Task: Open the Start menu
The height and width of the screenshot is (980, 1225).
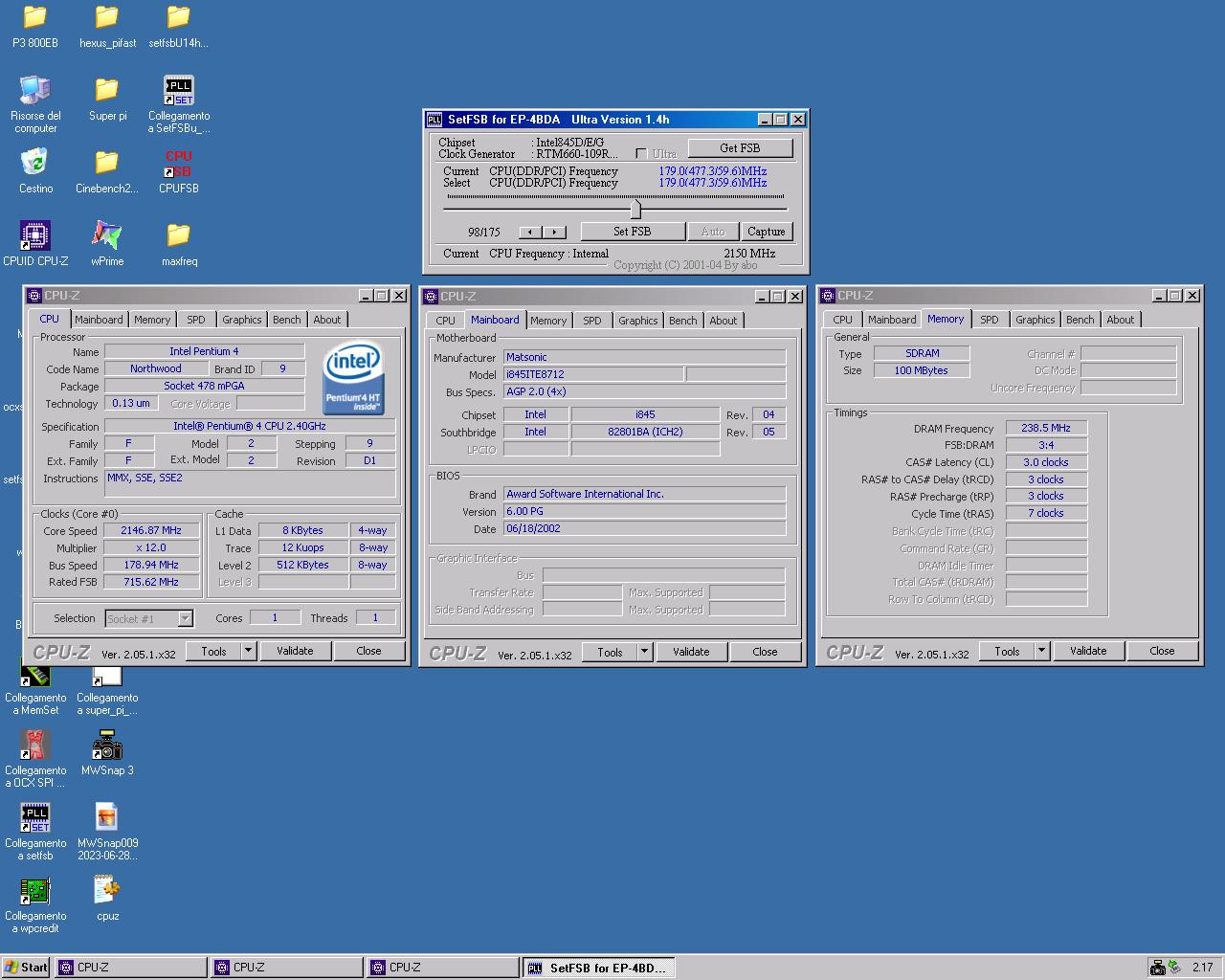Action: click(x=26, y=968)
